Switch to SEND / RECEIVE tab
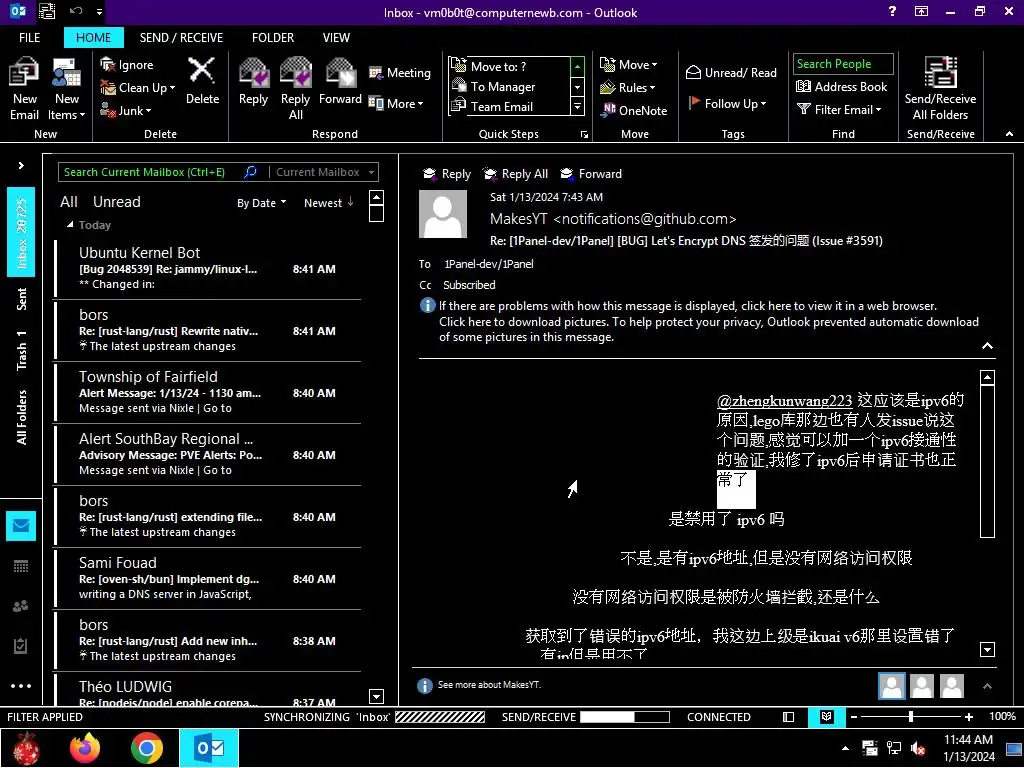The height and width of the screenshot is (768, 1024). (181, 37)
